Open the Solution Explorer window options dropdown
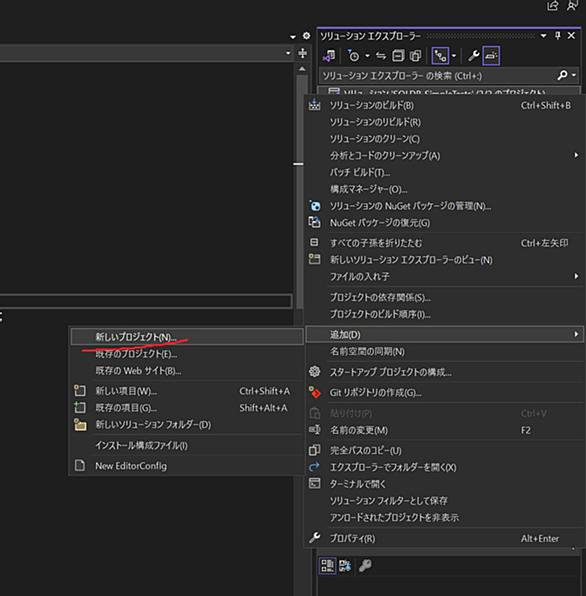 543,35
